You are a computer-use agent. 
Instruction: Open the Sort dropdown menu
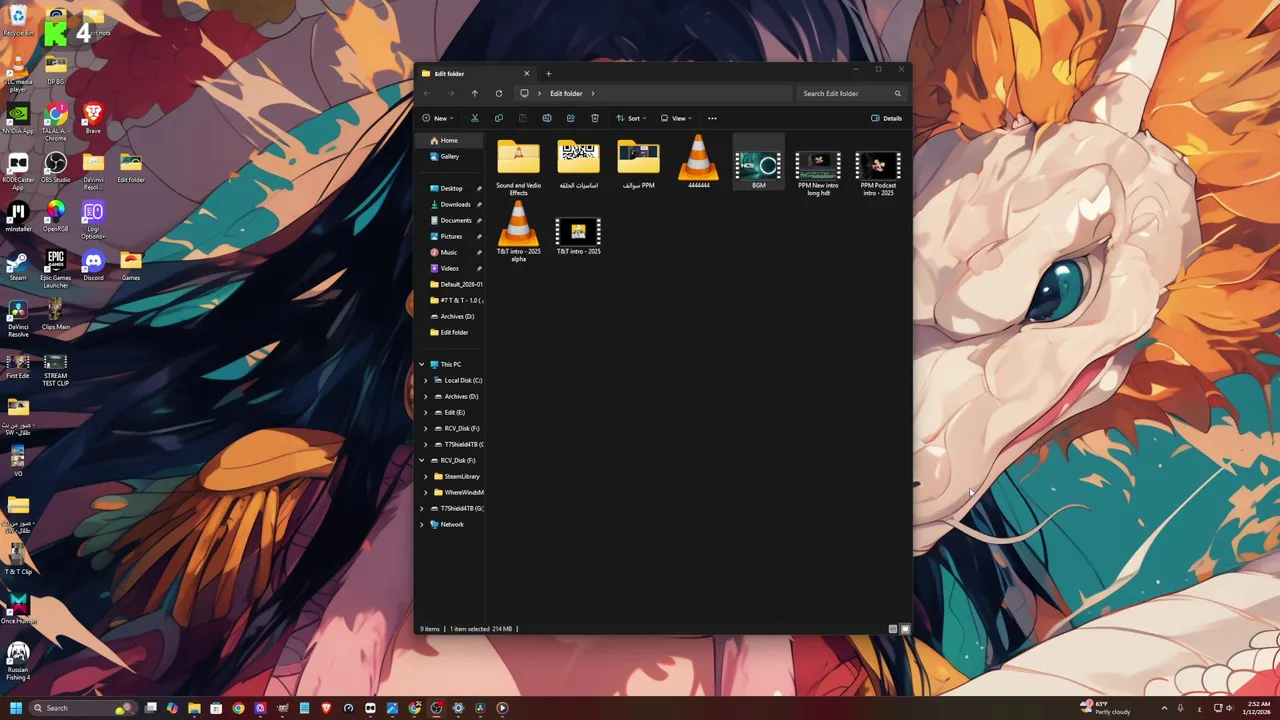[x=630, y=118]
